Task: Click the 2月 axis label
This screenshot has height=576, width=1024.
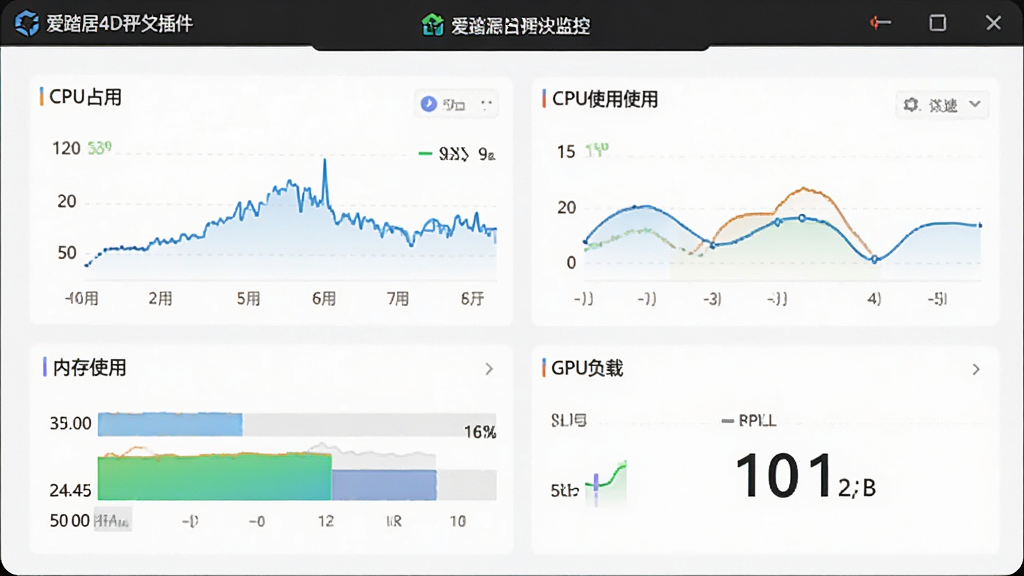Action: pos(160,299)
